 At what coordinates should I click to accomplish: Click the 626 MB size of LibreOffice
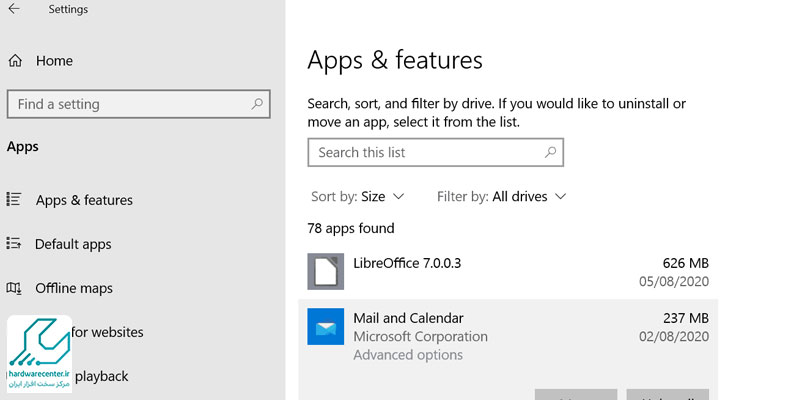(686, 263)
